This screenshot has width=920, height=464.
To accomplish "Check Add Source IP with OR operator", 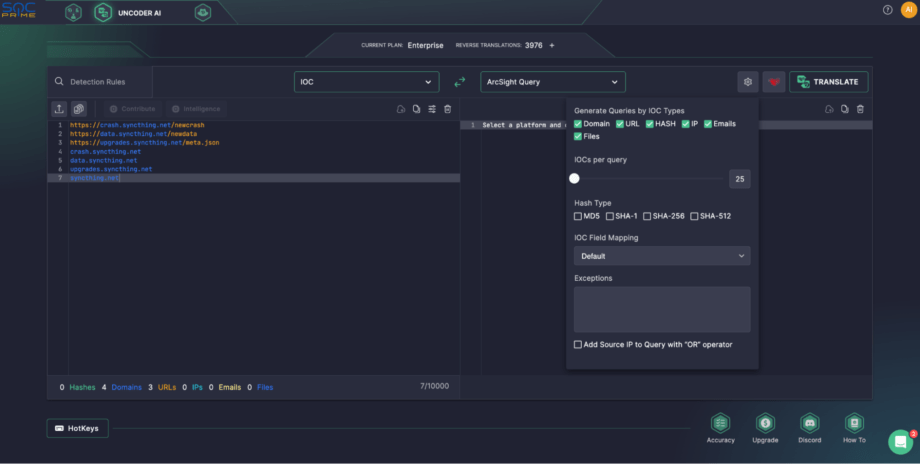I will [578, 344].
